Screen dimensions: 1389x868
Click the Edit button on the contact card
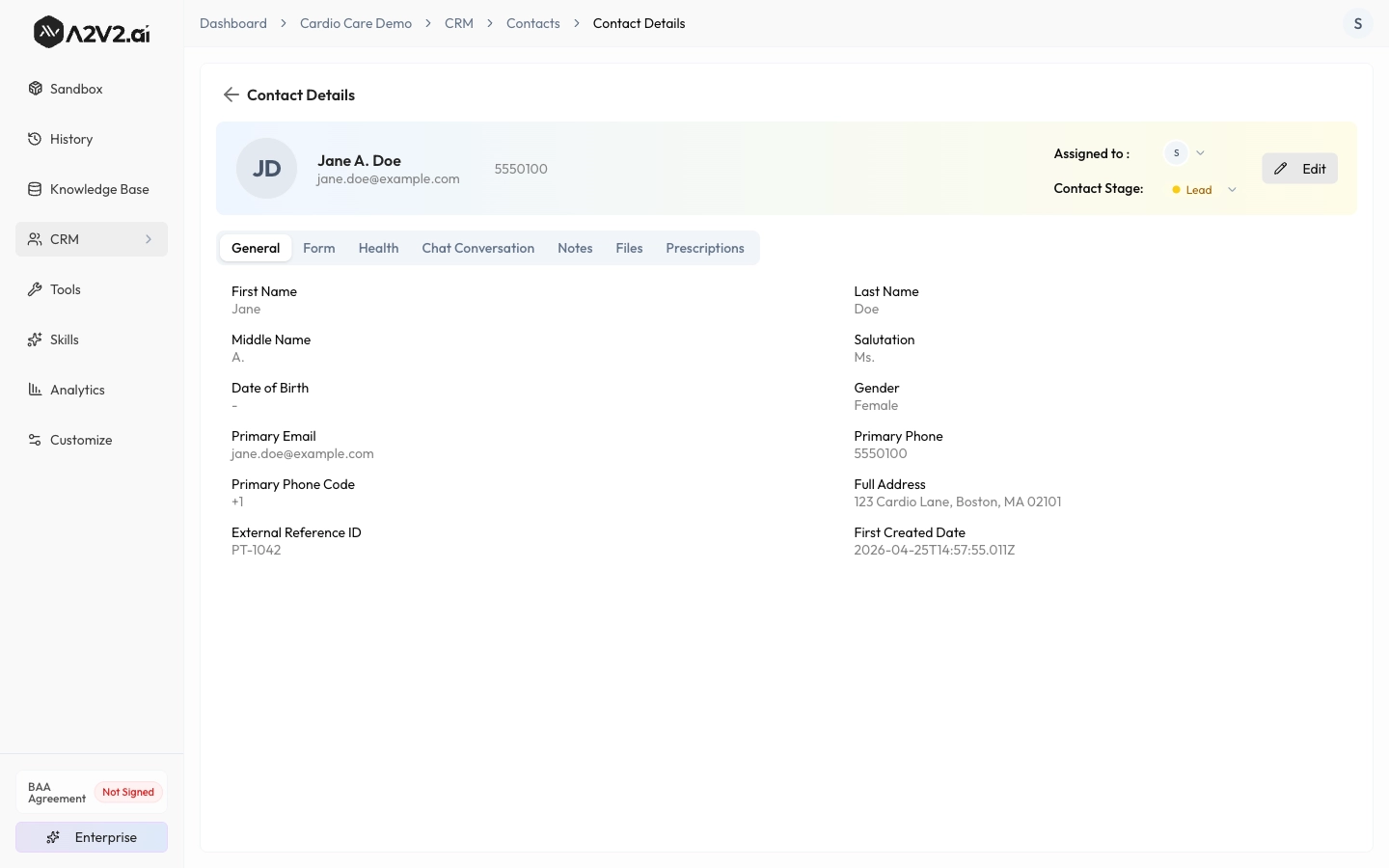[1299, 169]
